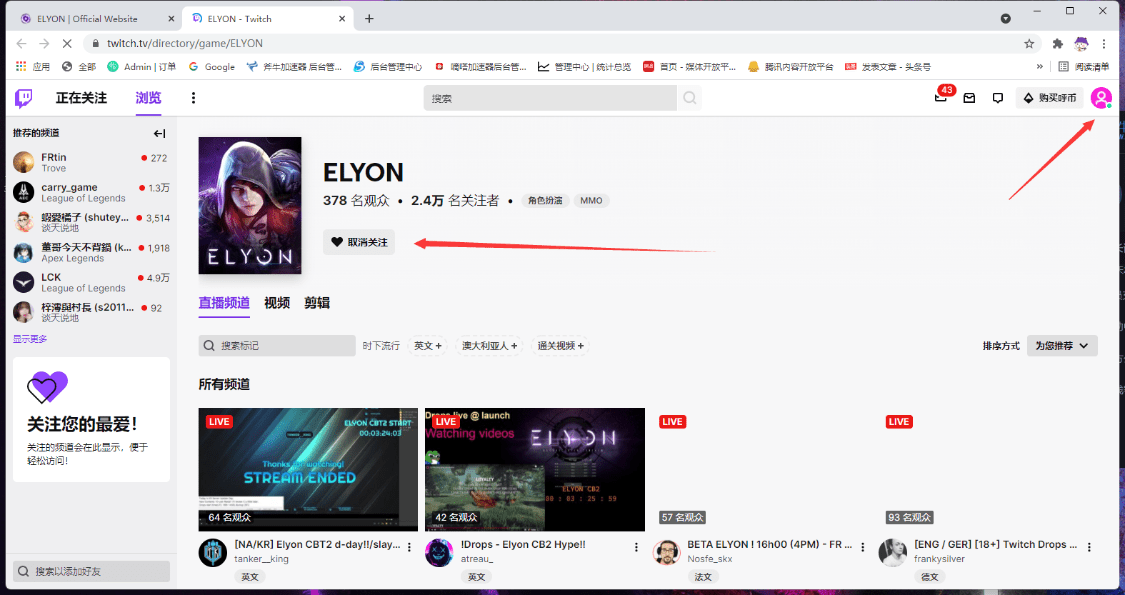Open stream title !Drops - Elyon CB2 Hype!!
The image size is (1125, 595).
(x=523, y=545)
